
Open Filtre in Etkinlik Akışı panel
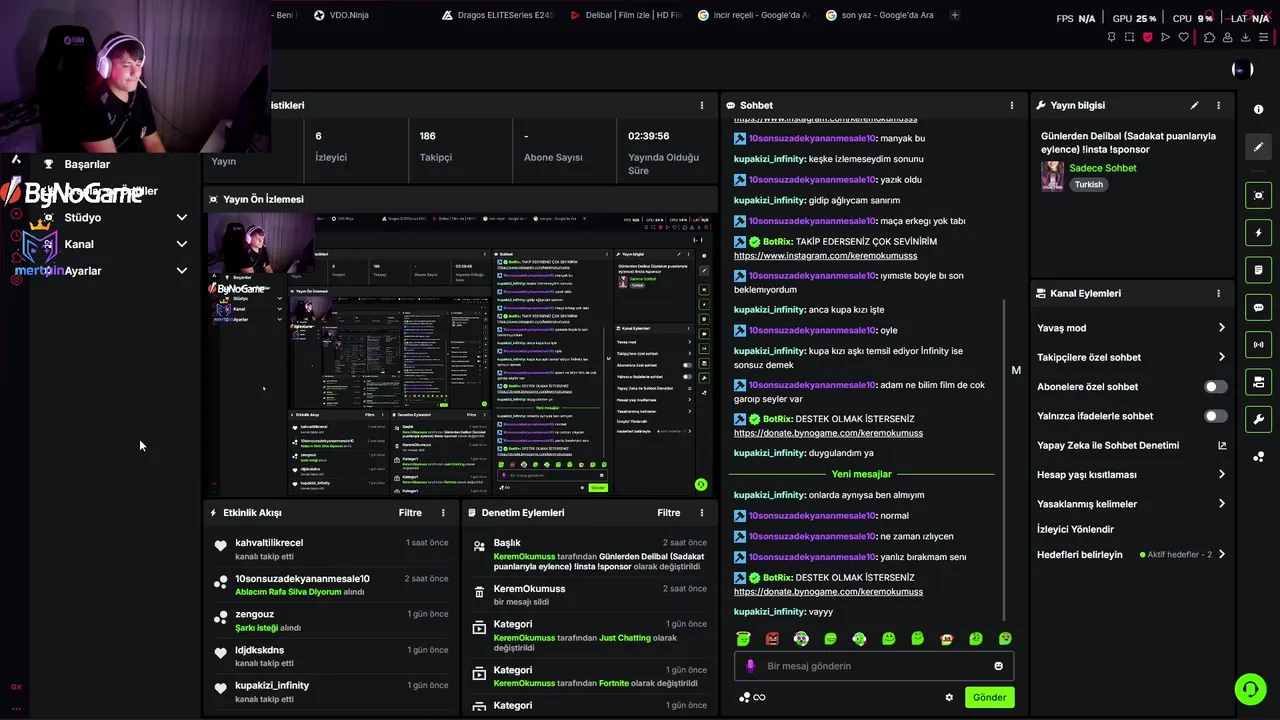[x=410, y=512]
